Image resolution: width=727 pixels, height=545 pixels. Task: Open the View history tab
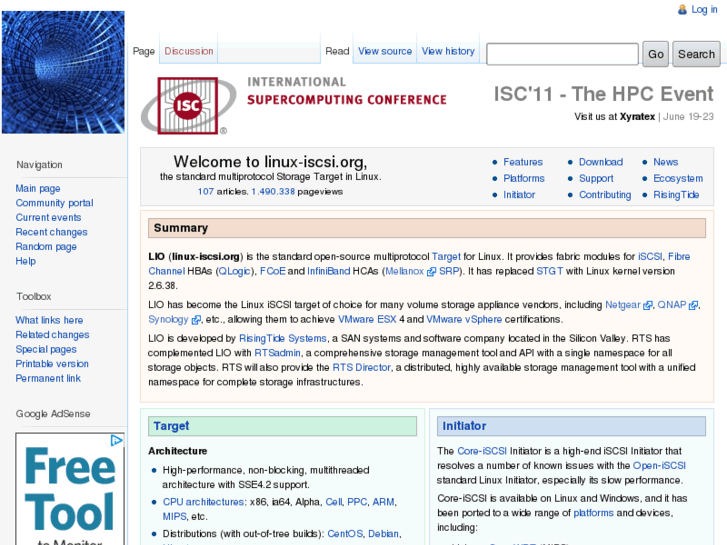(448, 51)
